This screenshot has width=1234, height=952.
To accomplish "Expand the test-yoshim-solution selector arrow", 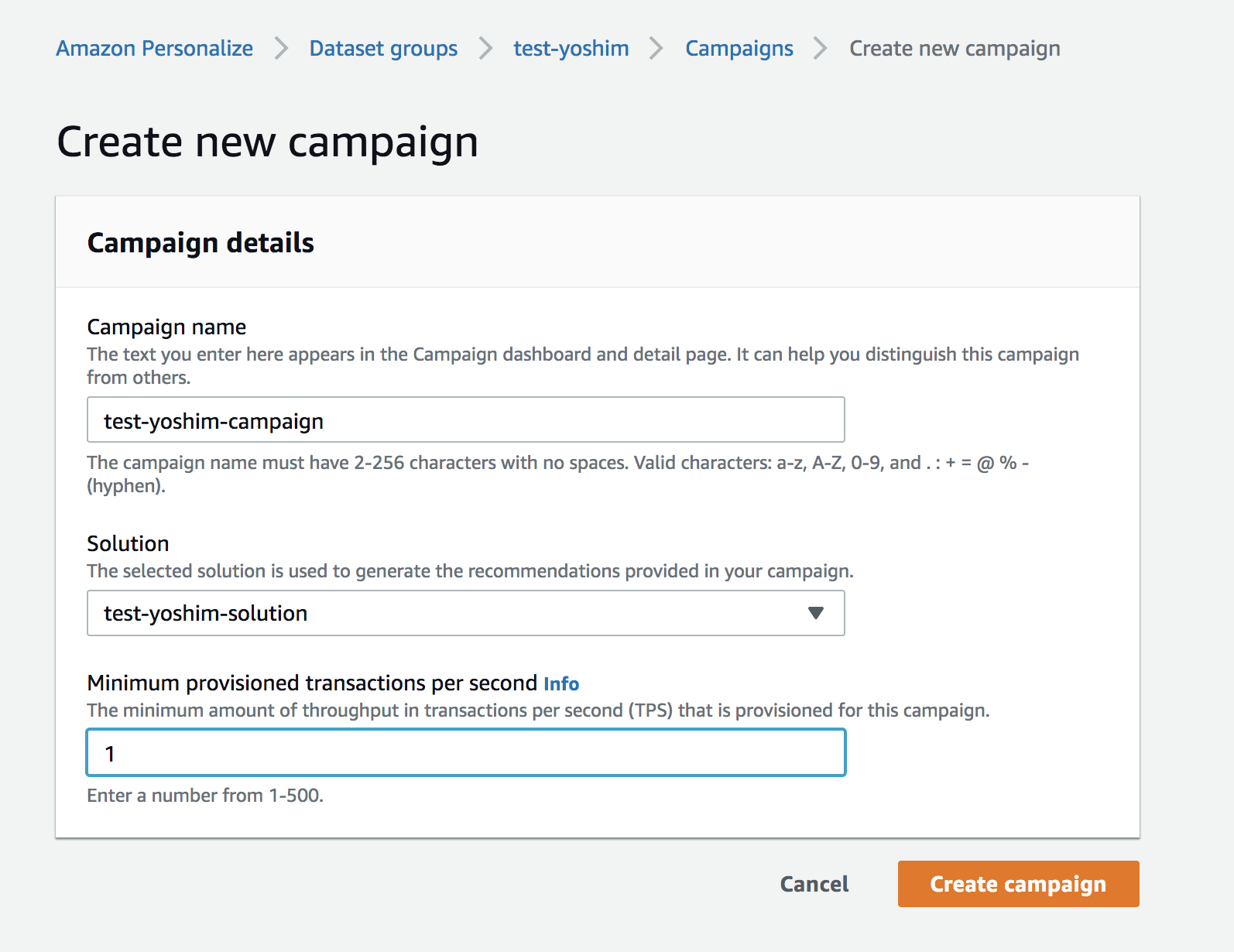I will [815, 613].
